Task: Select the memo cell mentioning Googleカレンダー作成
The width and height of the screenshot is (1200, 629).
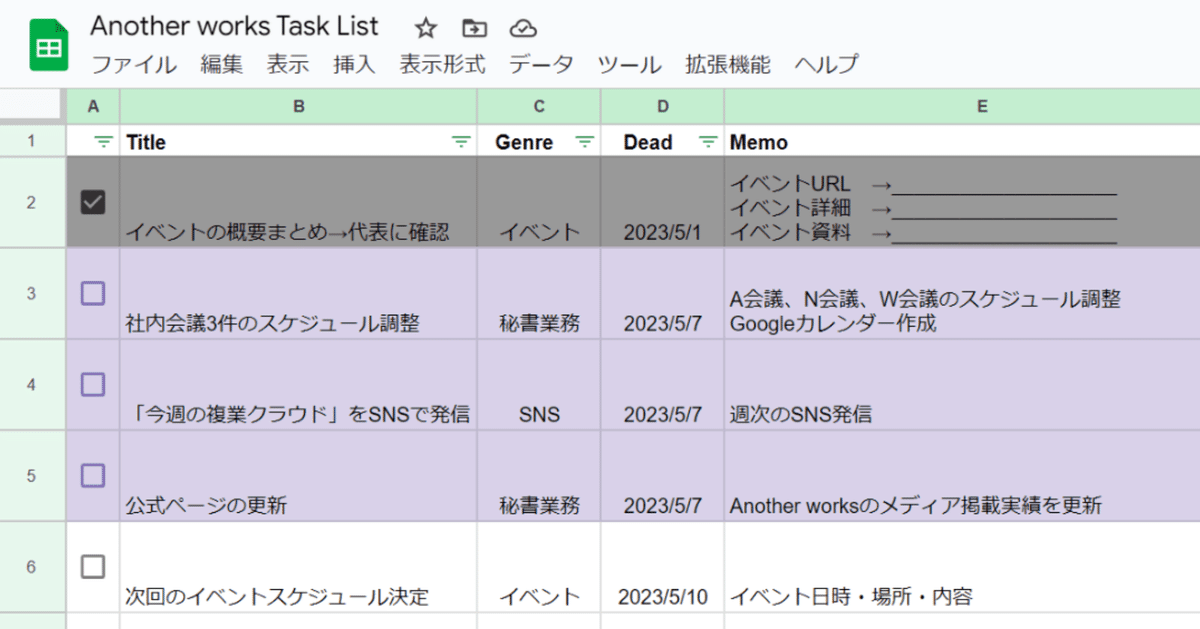Action: coord(962,293)
